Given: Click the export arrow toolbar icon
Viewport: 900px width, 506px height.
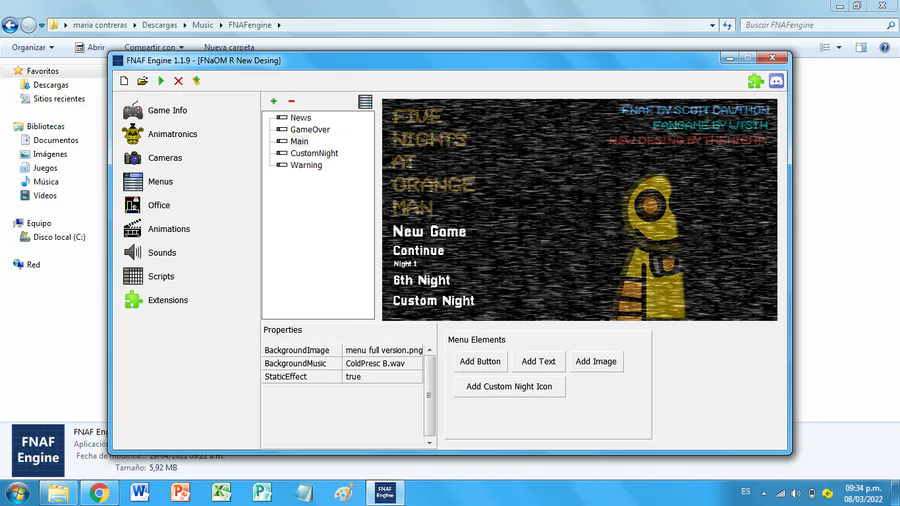Looking at the screenshot, I should click(196, 81).
